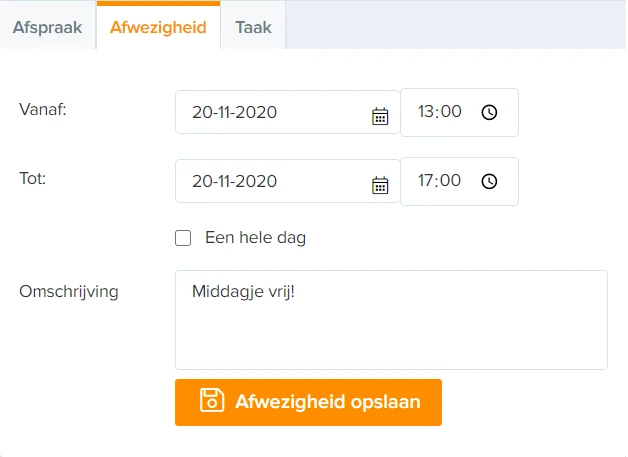Click the 'Omschrijving' label

click(69, 292)
